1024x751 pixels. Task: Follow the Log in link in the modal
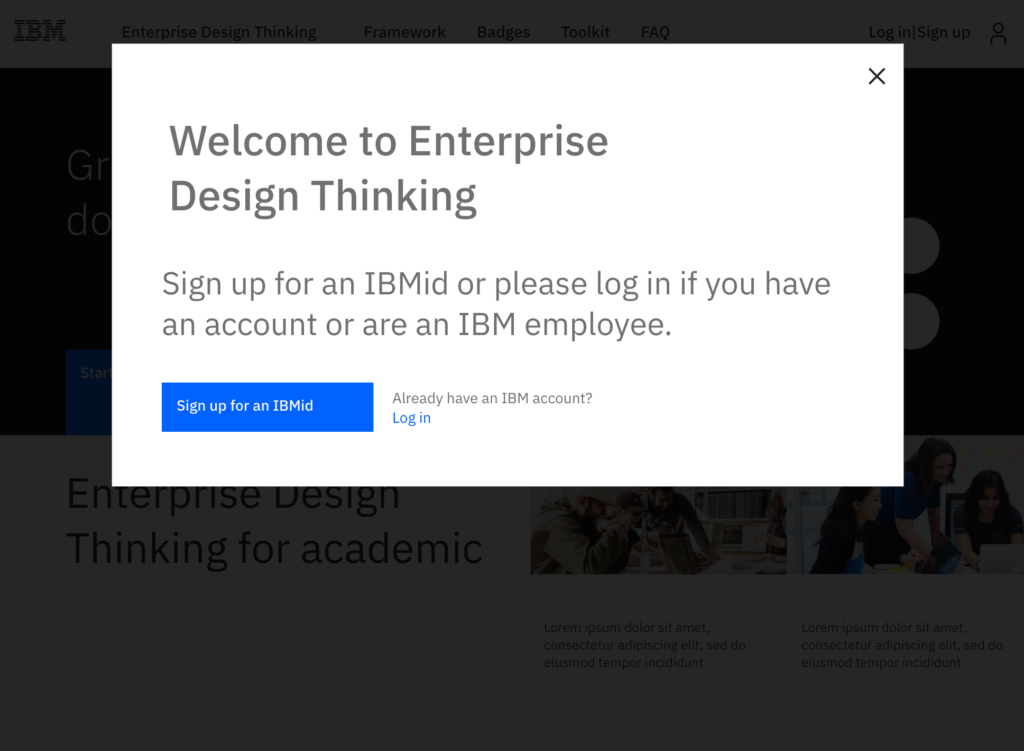point(411,417)
